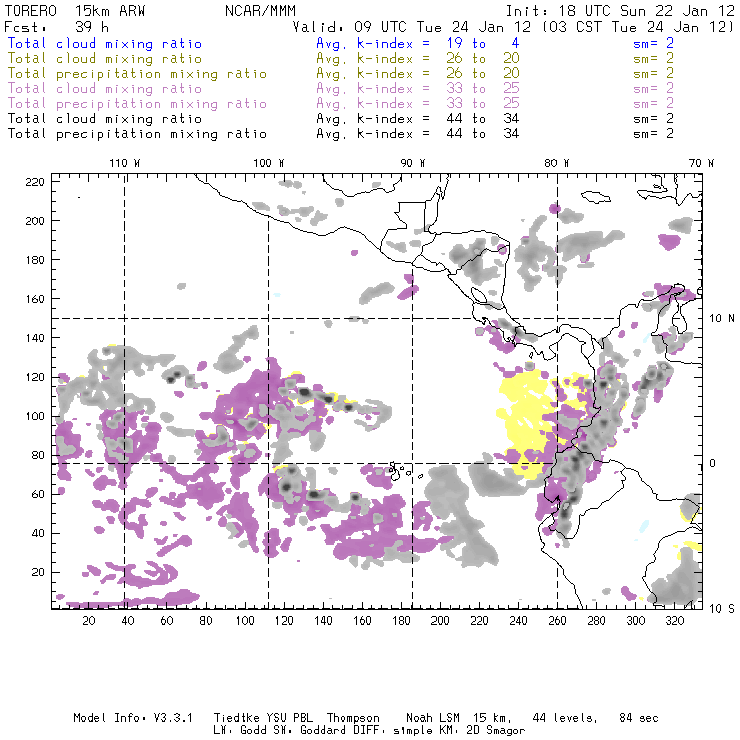Click the 'Fcst: 39 h' forecast label
This screenshot has width=740, height=740.
[57, 27]
